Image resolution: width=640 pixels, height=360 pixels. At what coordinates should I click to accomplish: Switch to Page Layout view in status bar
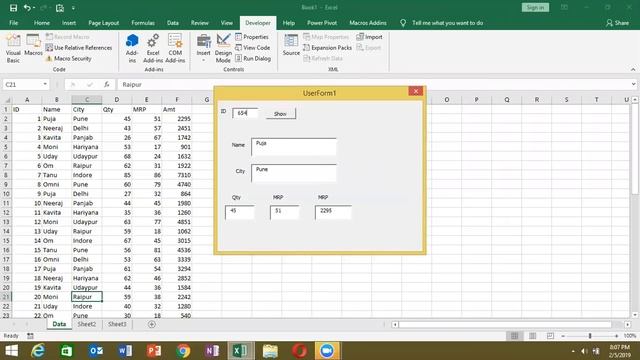532,336
